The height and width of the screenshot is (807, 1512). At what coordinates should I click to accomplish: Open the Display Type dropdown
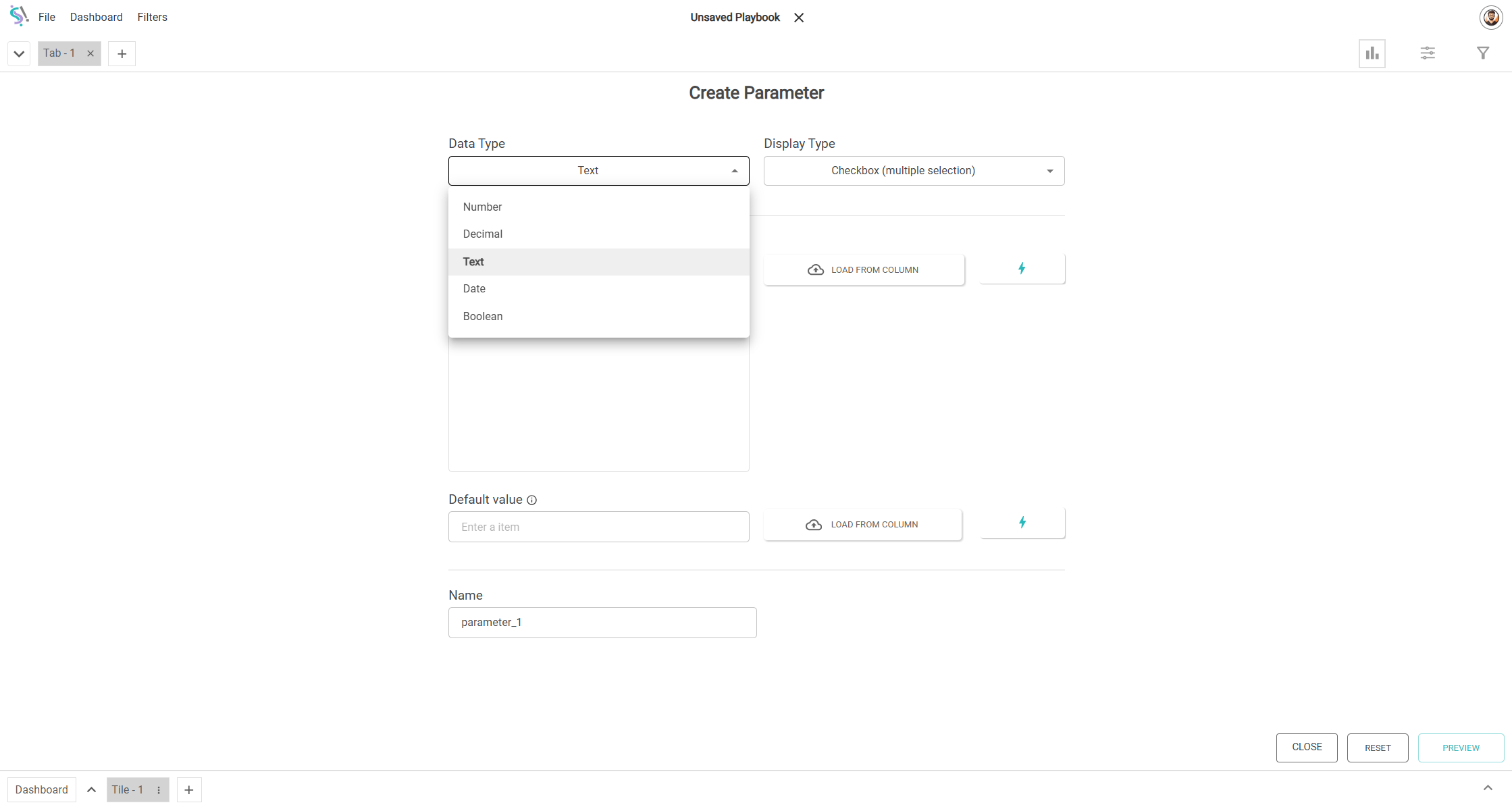tap(914, 171)
